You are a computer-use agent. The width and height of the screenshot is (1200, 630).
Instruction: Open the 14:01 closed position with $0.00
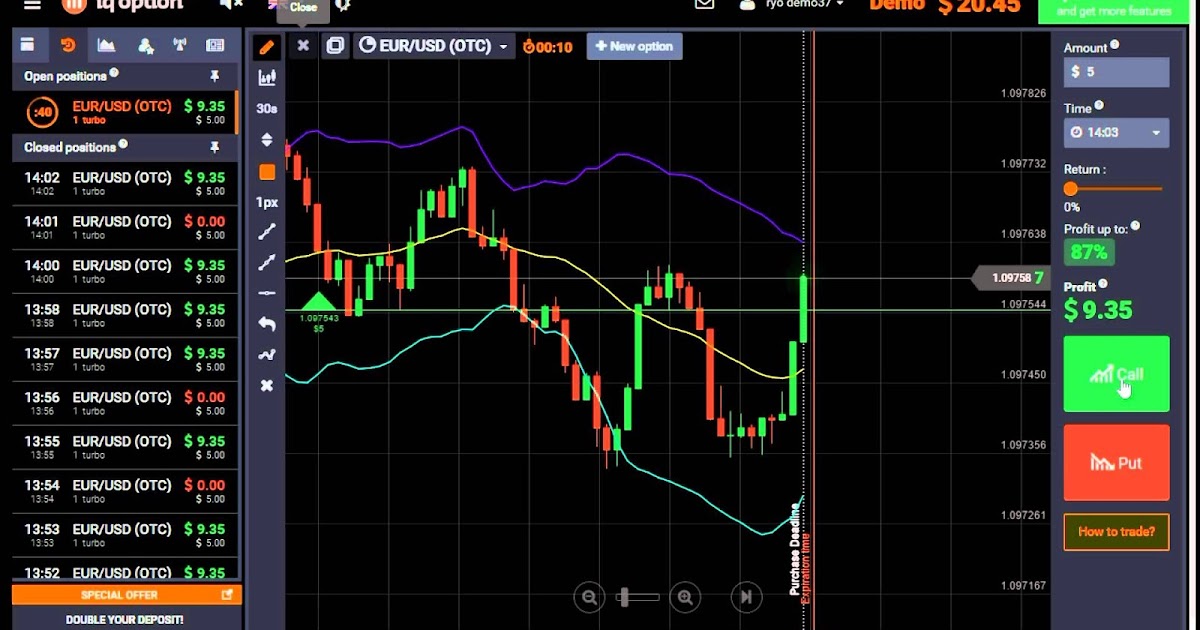point(125,228)
